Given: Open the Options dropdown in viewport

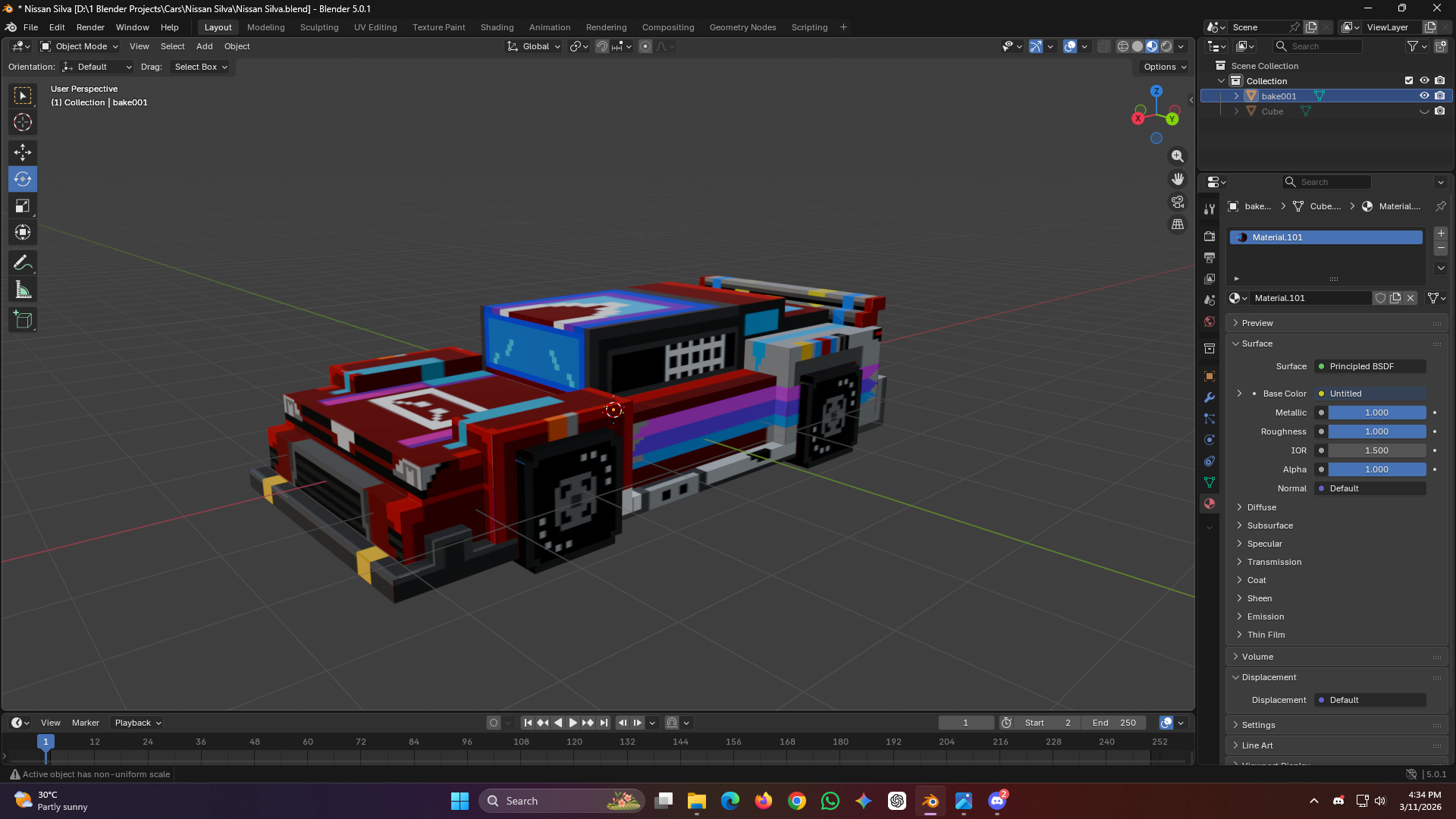Looking at the screenshot, I should point(1165,67).
